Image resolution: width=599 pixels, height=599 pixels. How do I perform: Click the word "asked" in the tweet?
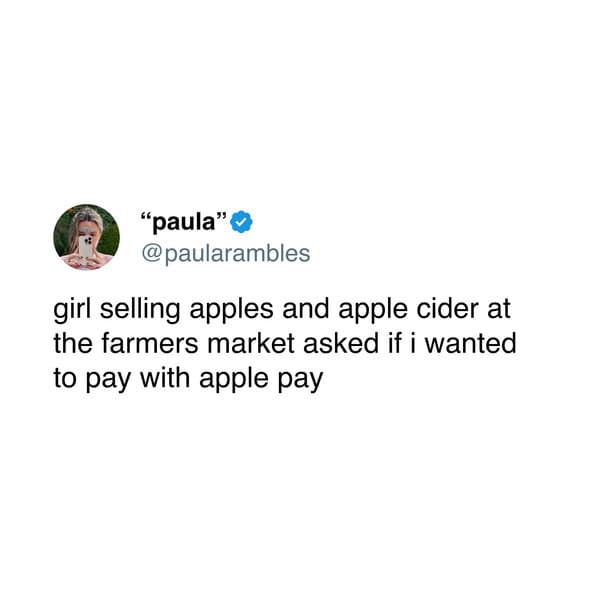(x=341, y=343)
